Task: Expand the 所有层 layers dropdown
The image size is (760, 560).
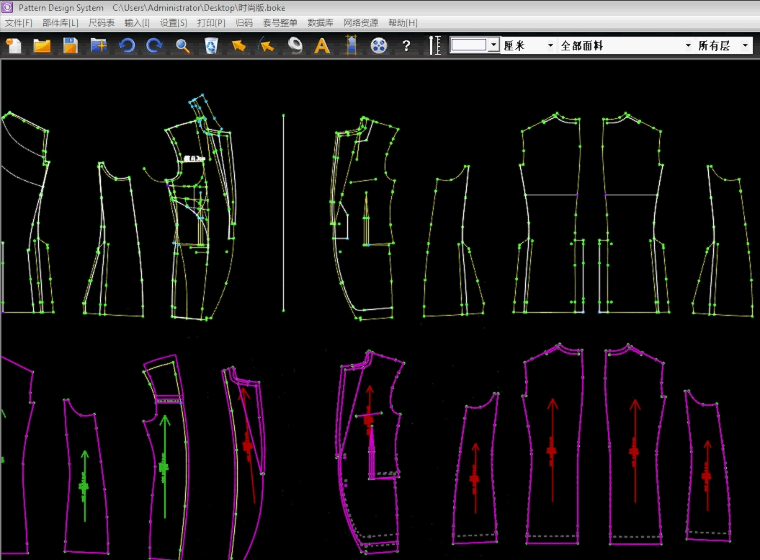Action: [746, 45]
